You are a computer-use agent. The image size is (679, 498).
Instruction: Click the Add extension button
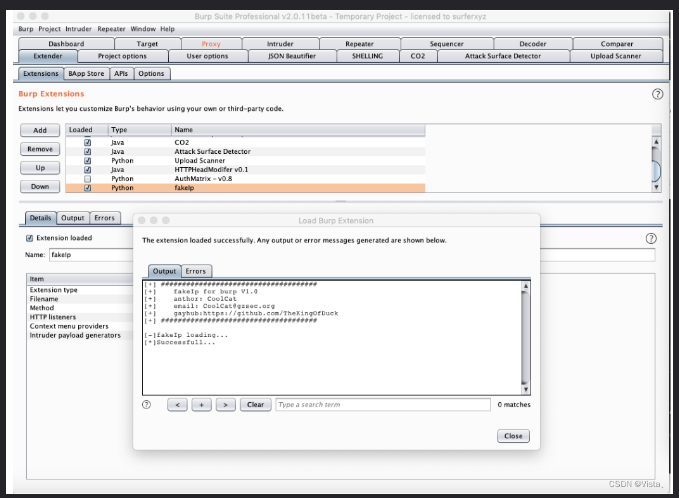(x=40, y=130)
